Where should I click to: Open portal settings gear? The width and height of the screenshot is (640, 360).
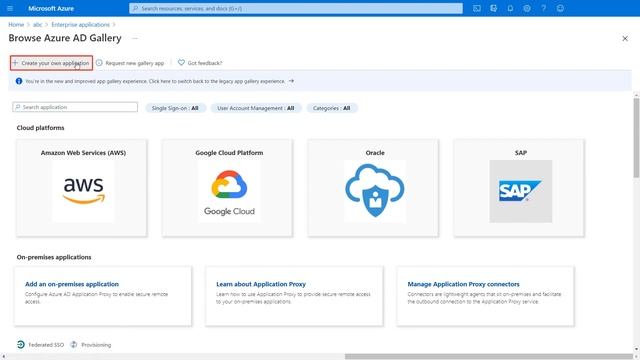(x=527, y=8)
